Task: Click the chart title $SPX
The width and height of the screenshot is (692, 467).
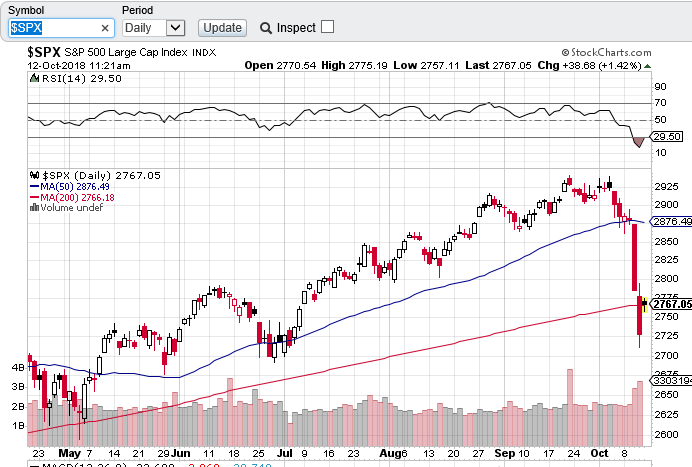Action: pyautogui.click(x=44, y=52)
